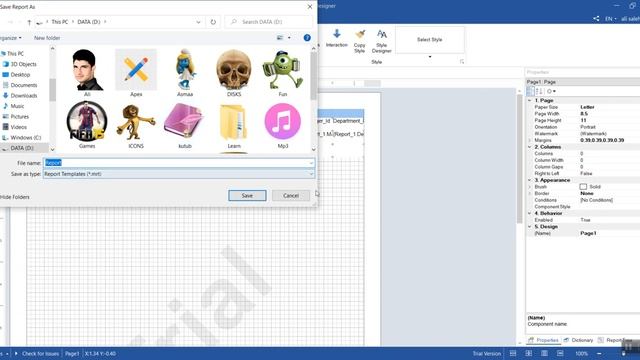Collapse the 5. Design property group
Viewport: 640px width, 360px height.
pos(529,227)
